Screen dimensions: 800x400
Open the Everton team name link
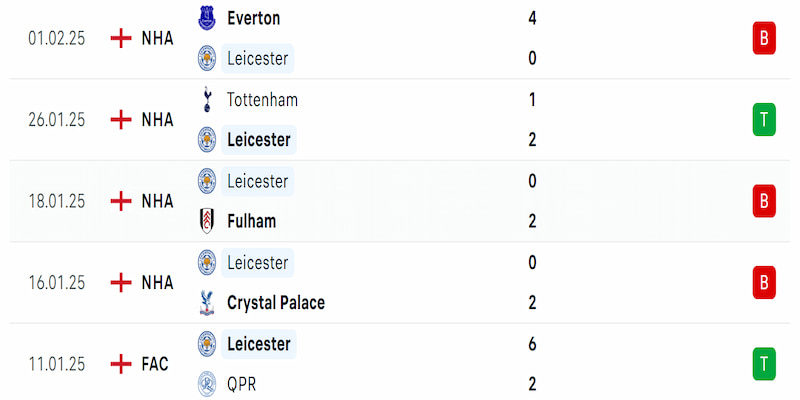tap(254, 18)
